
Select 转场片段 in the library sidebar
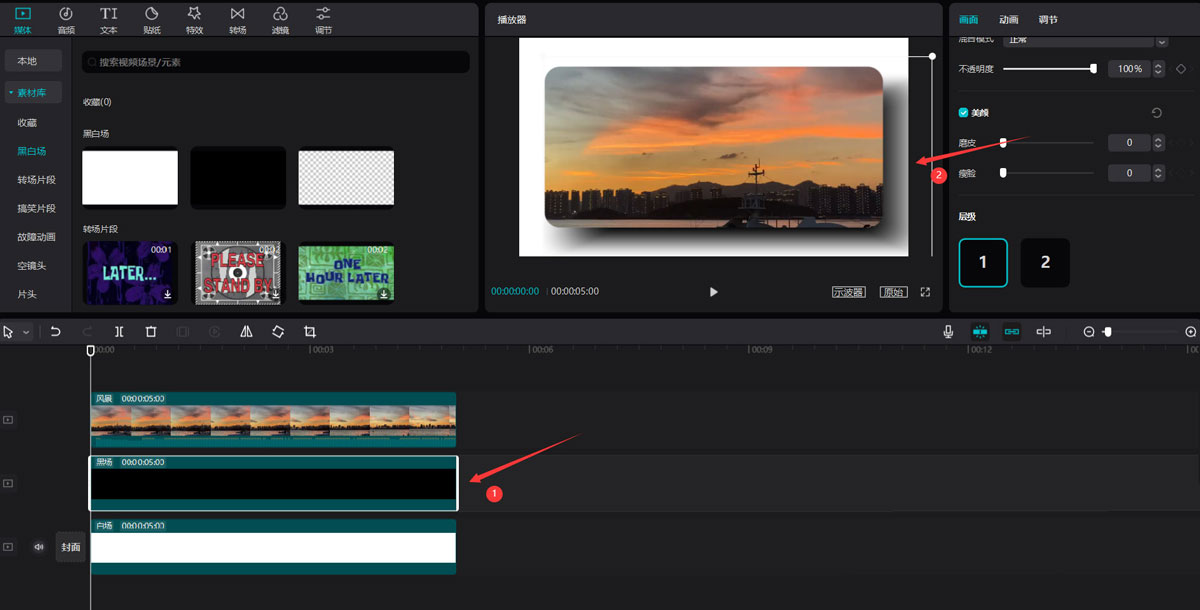(x=36, y=180)
